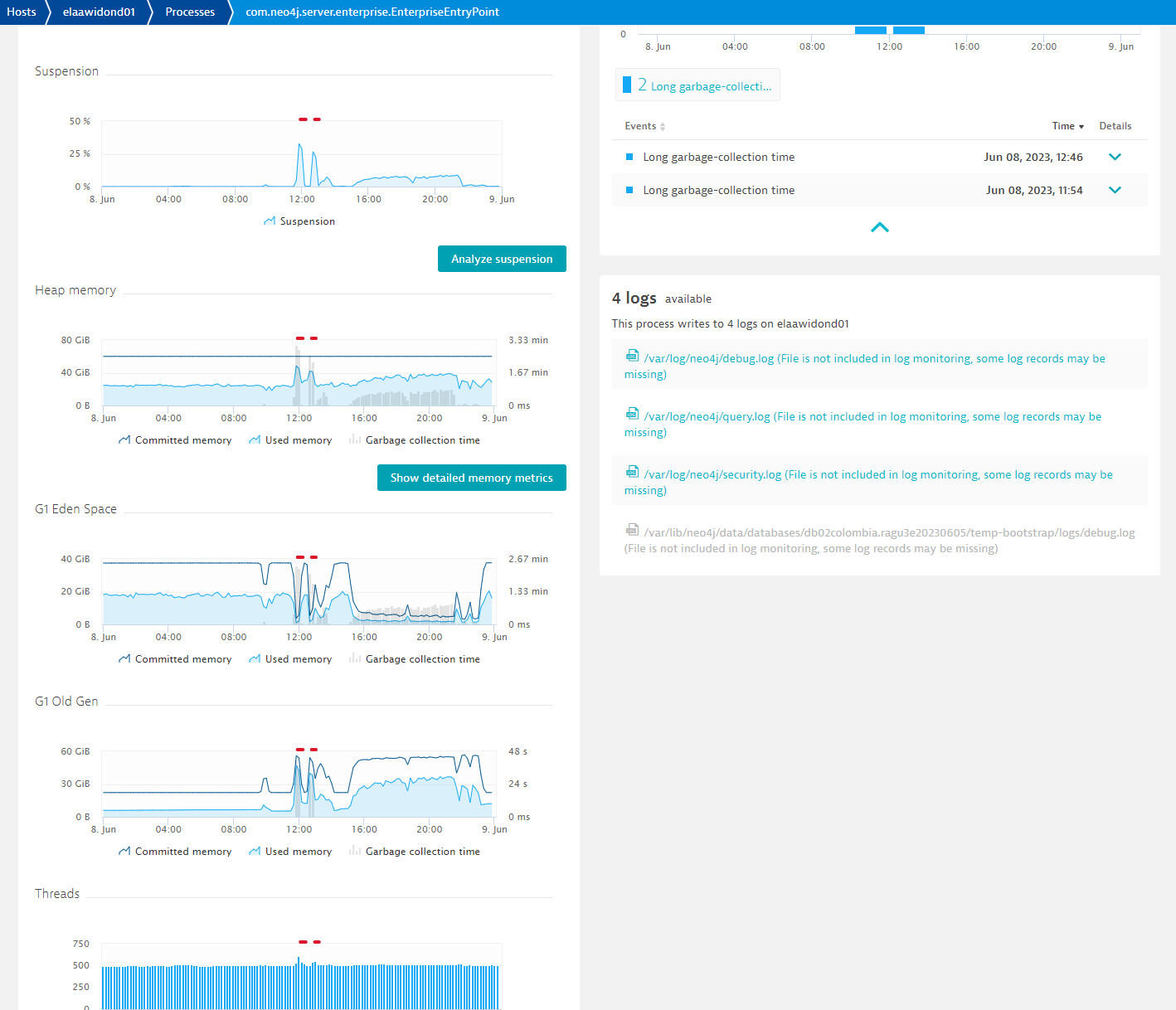Viewport: 1176px width, 1010px height.
Task: Navigate to Processes in the breadcrumb
Action: (x=190, y=12)
